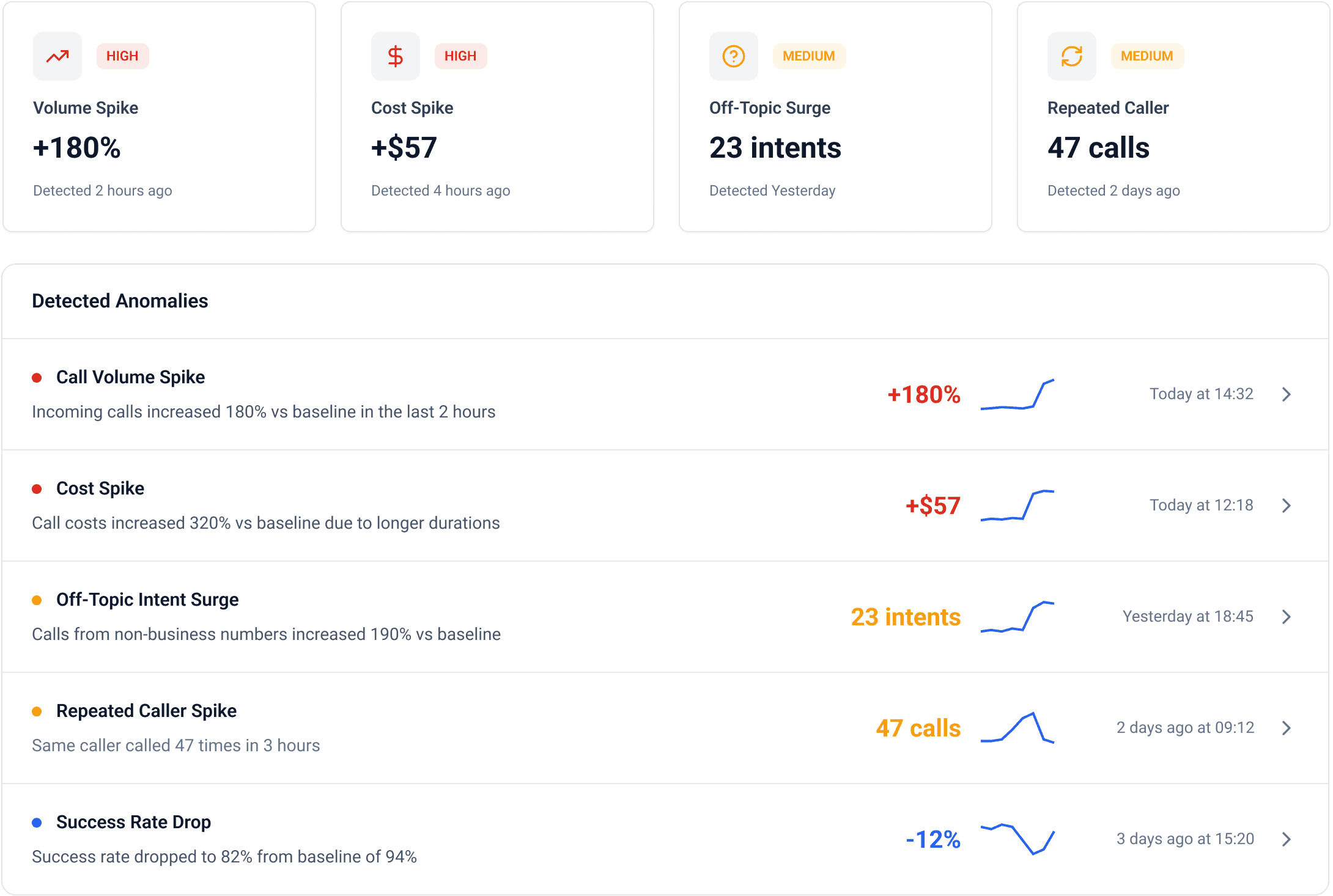Screen dimensions: 1333x896
Task: Click the Detected Anomalies heading
Action: pos(120,301)
